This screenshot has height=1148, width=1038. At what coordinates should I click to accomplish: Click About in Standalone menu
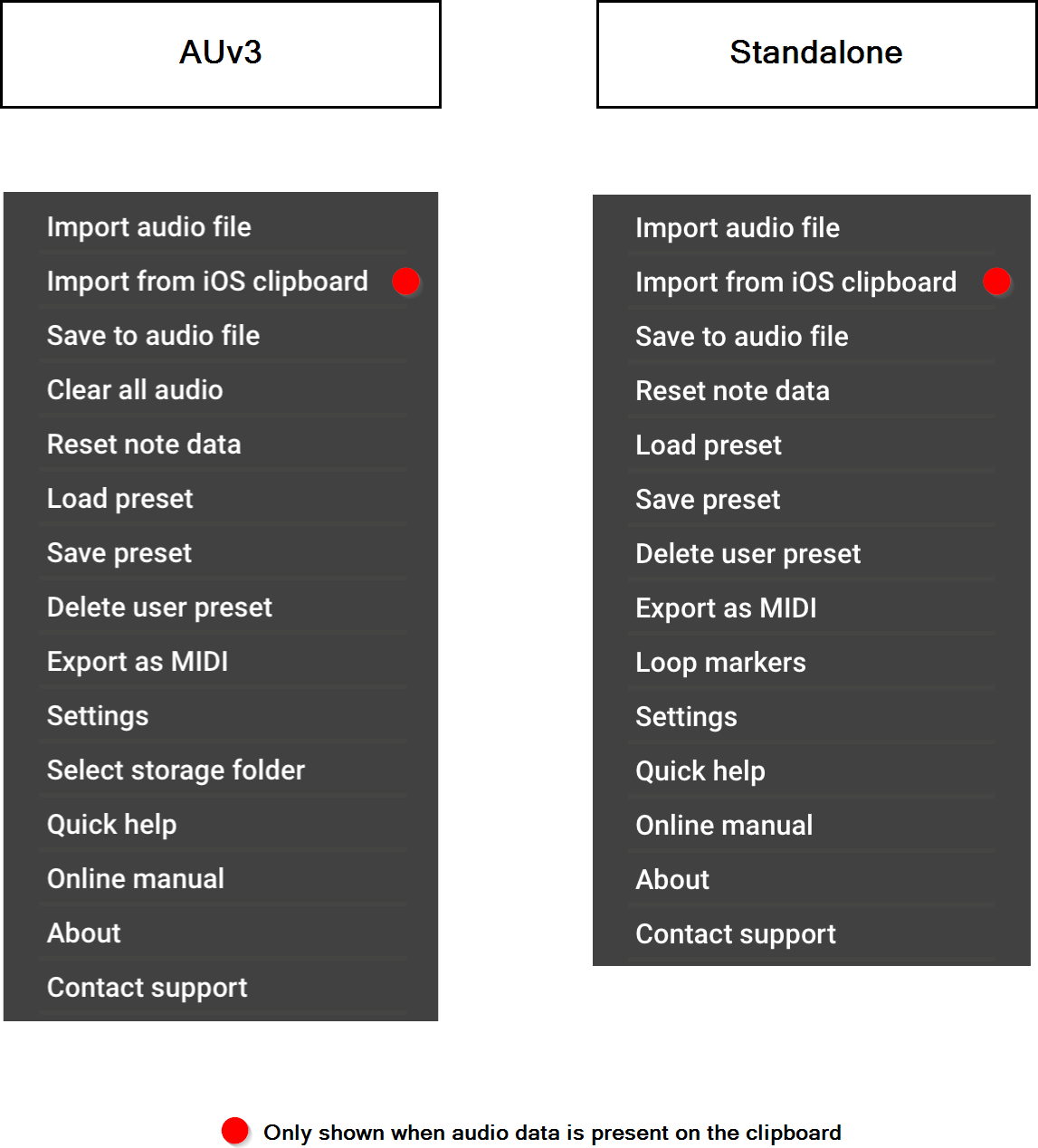tap(672, 880)
